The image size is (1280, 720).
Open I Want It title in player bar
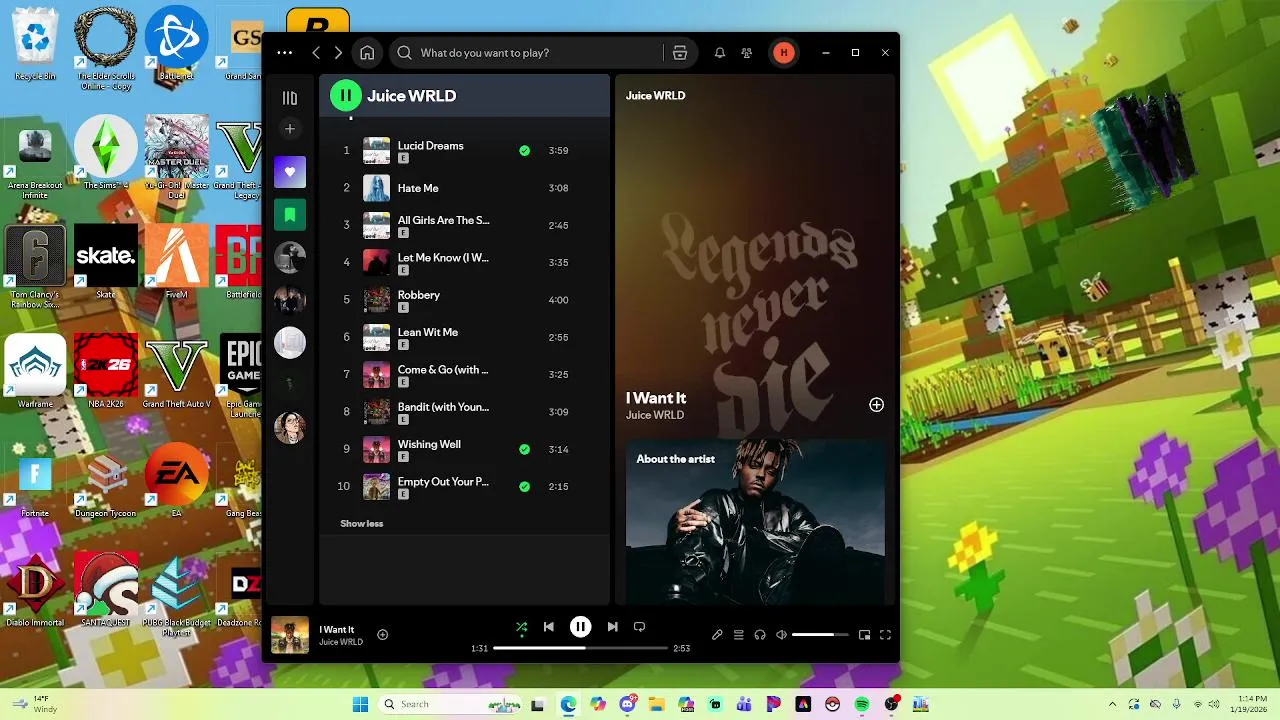[337, 630]
